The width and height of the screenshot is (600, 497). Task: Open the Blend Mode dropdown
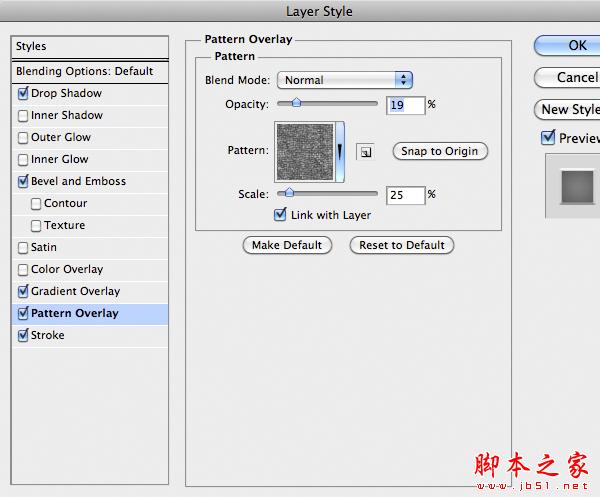tap(345, 80)
